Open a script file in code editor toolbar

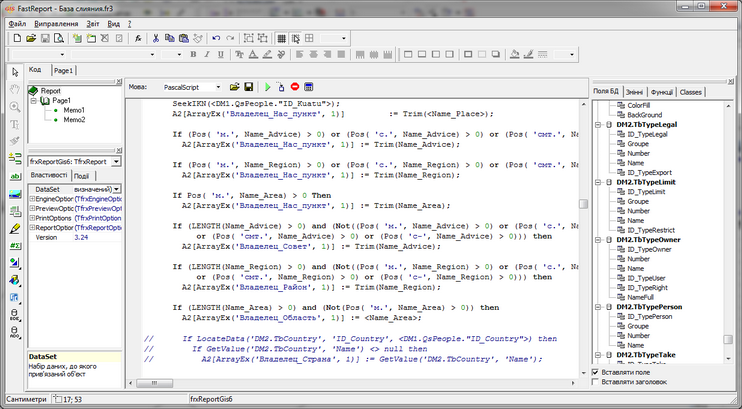click(x=234, y=87)
